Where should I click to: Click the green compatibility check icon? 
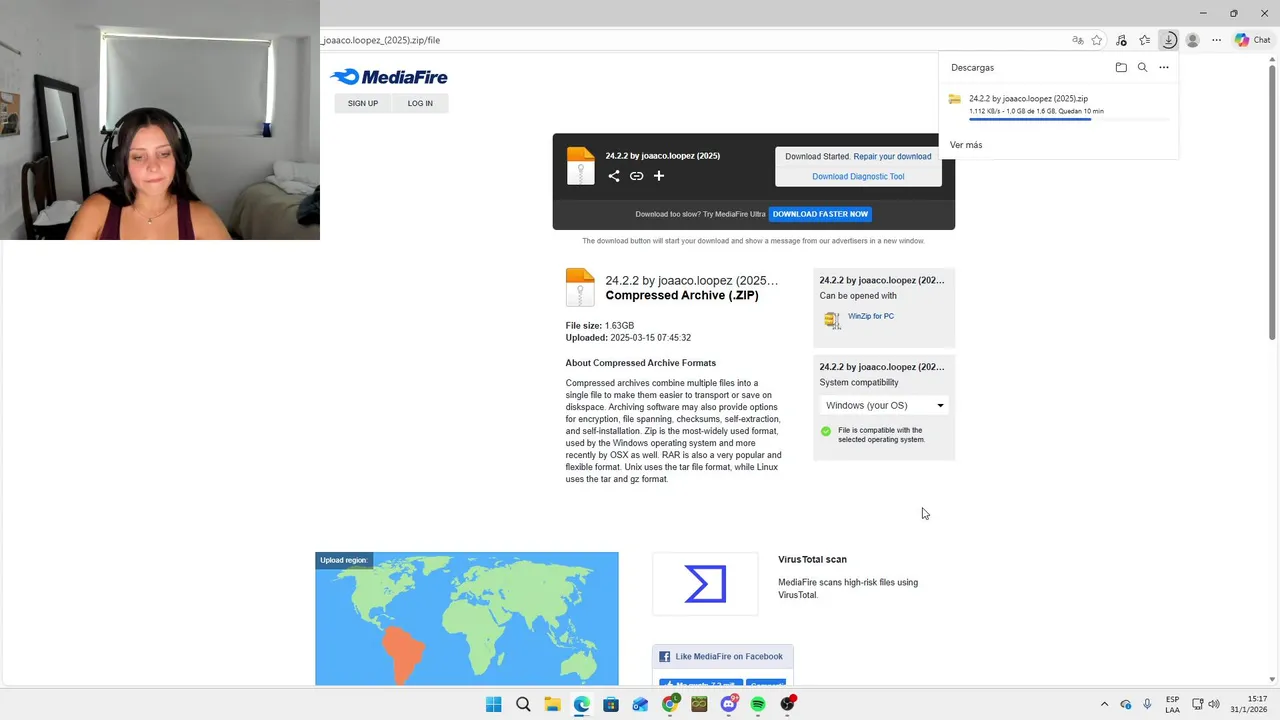[x=826, y=432]
